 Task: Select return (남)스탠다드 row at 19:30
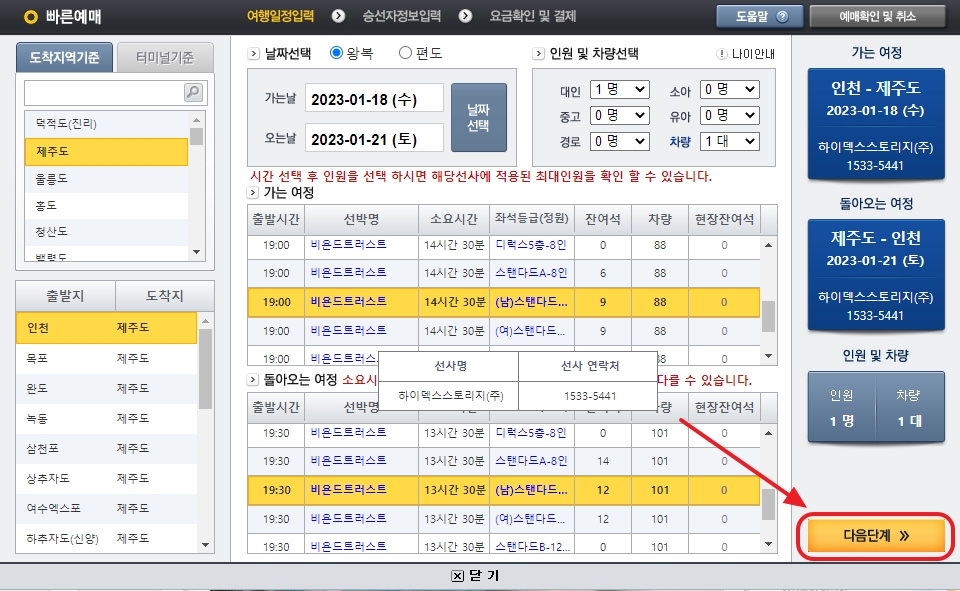(503, 490)
